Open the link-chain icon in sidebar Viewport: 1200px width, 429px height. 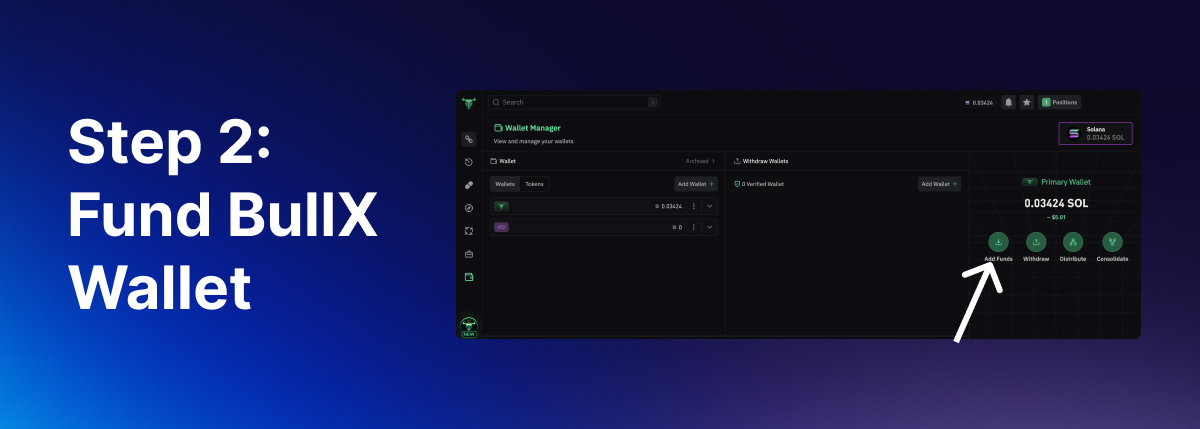pos(469,139)
